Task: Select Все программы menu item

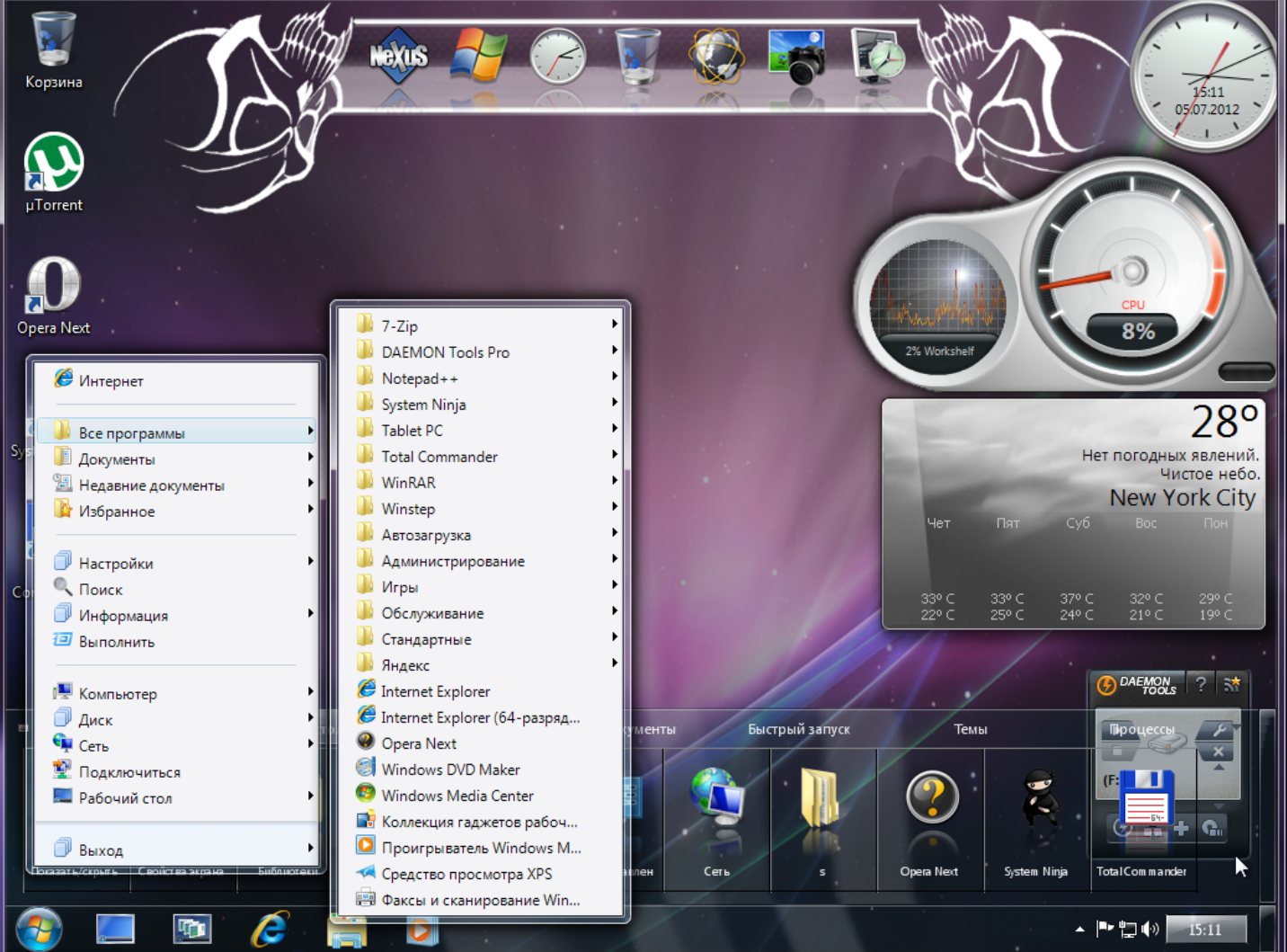Action: click(177, 432)
